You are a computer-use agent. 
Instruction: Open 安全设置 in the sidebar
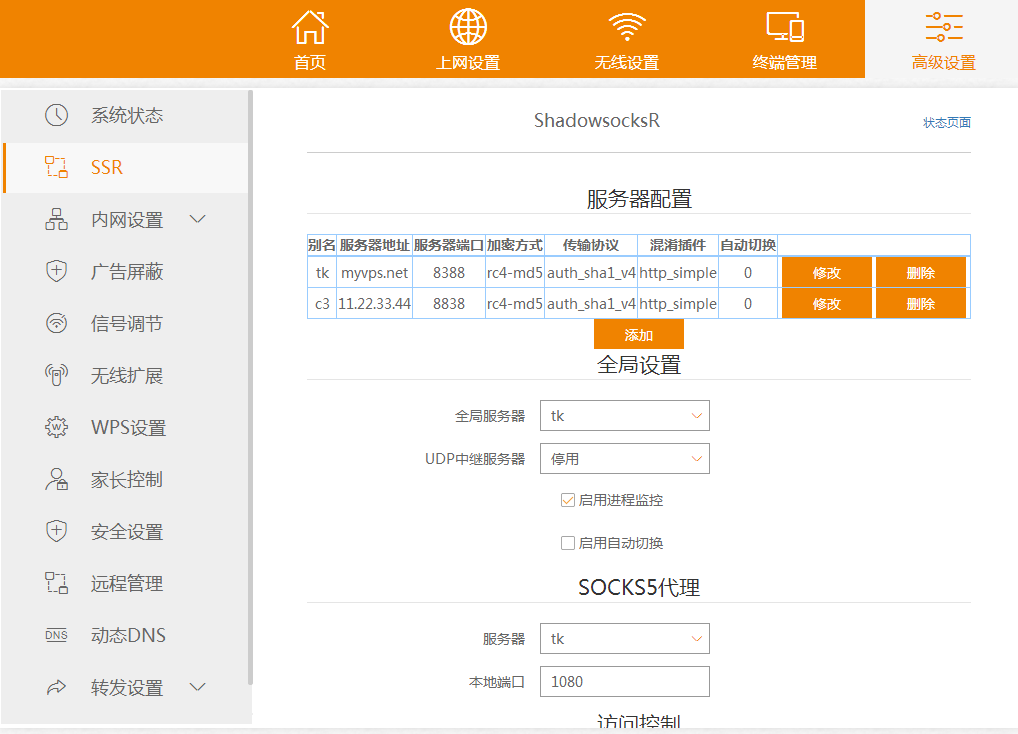[x=125, y=531]
